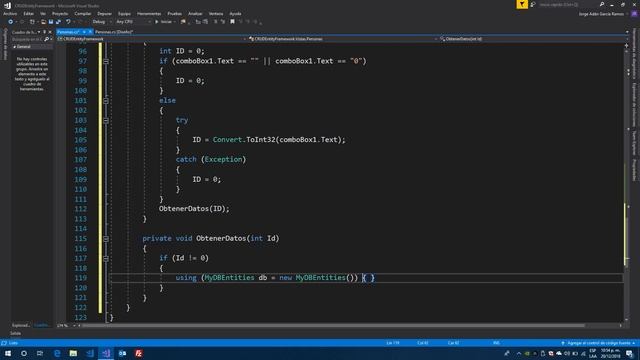
Task: Click the feedback icon beside quick launch
Action: [533, 4]
